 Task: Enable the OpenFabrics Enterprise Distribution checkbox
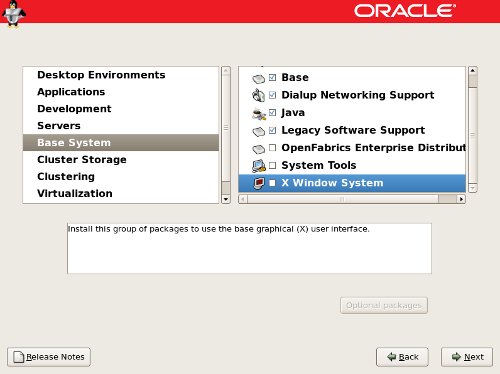[x=272, y=148]
